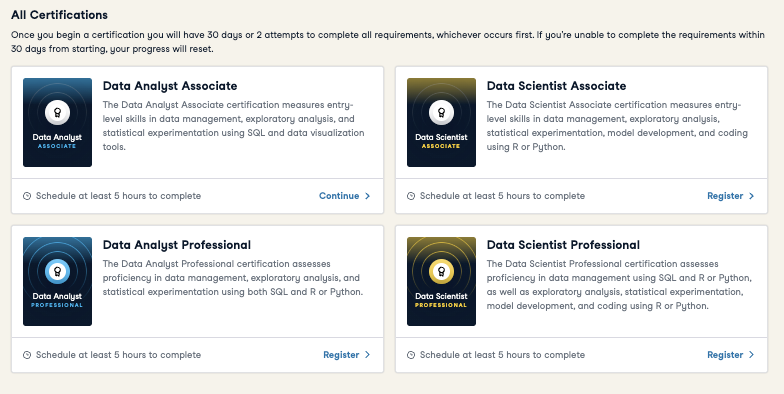The image size is (784, 394).
Task: Click the Data Analyst Professional description paragraph
Action: [233, 278]
